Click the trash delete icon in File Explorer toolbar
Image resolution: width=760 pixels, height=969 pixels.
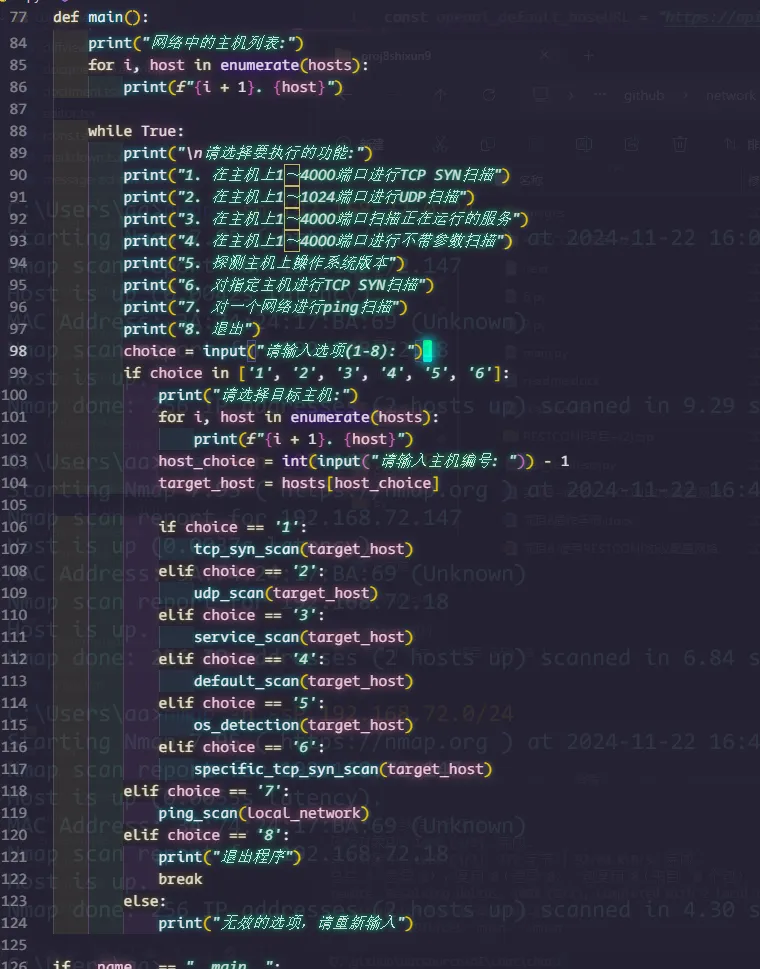pyautogui.click(x=680, y=145)
